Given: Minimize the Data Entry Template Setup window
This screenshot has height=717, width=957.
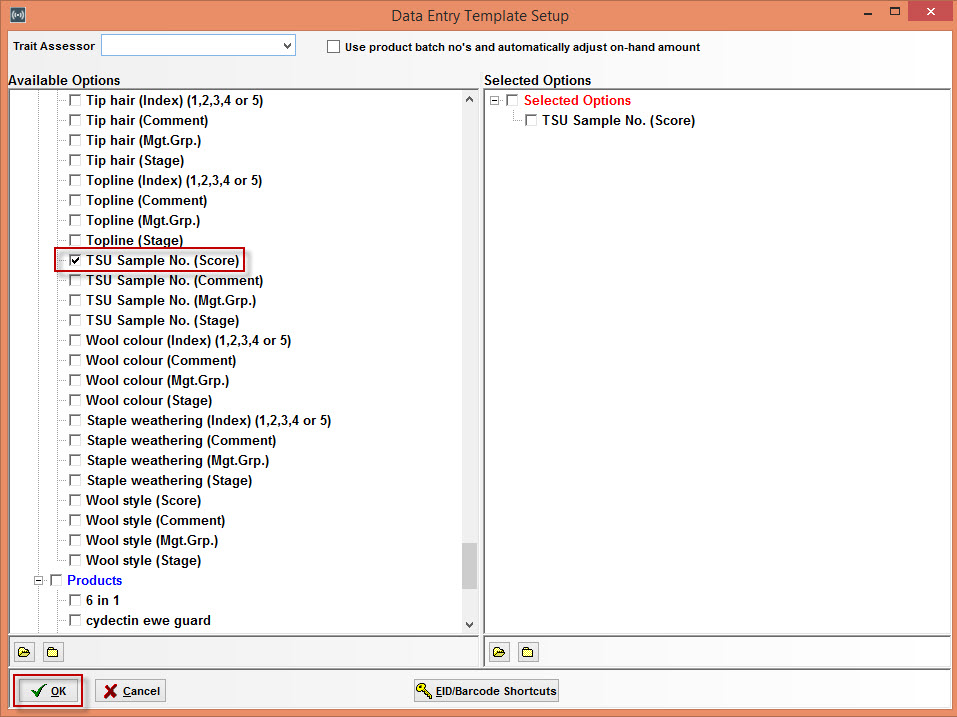Looking at the screenshot, I should point(867,12).
